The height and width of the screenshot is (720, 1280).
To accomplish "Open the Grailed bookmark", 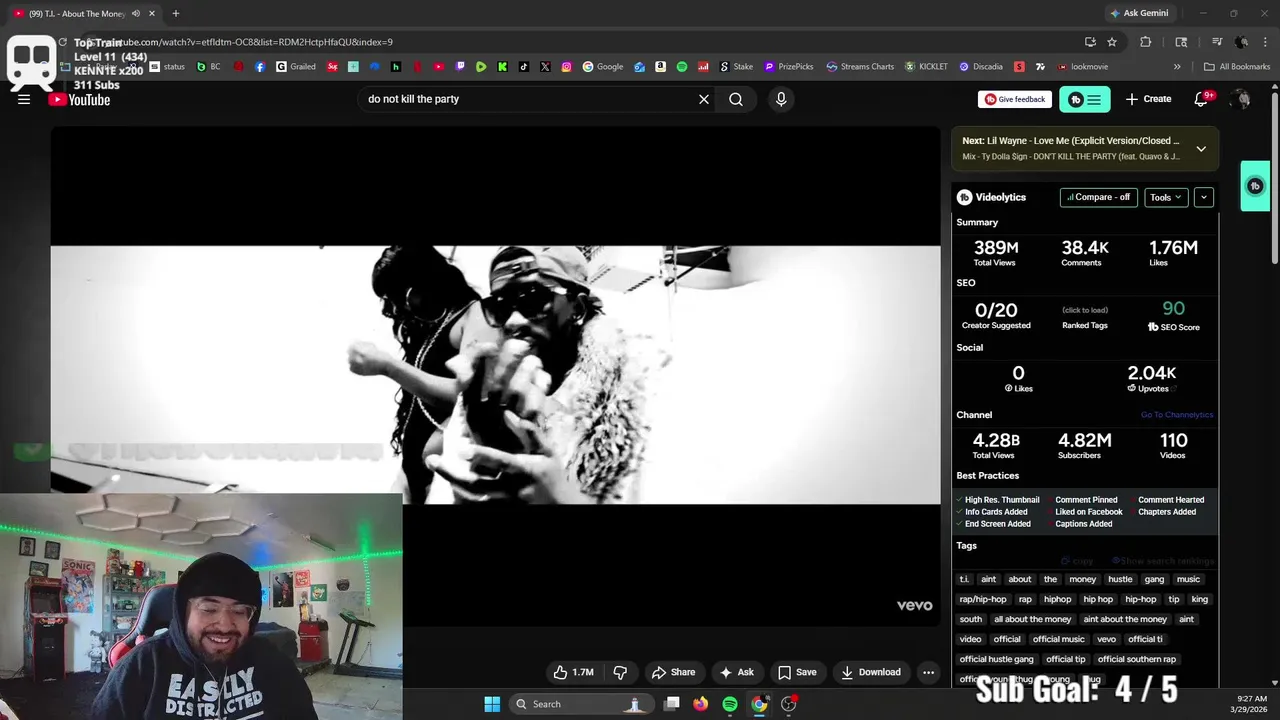I will 296,67.
